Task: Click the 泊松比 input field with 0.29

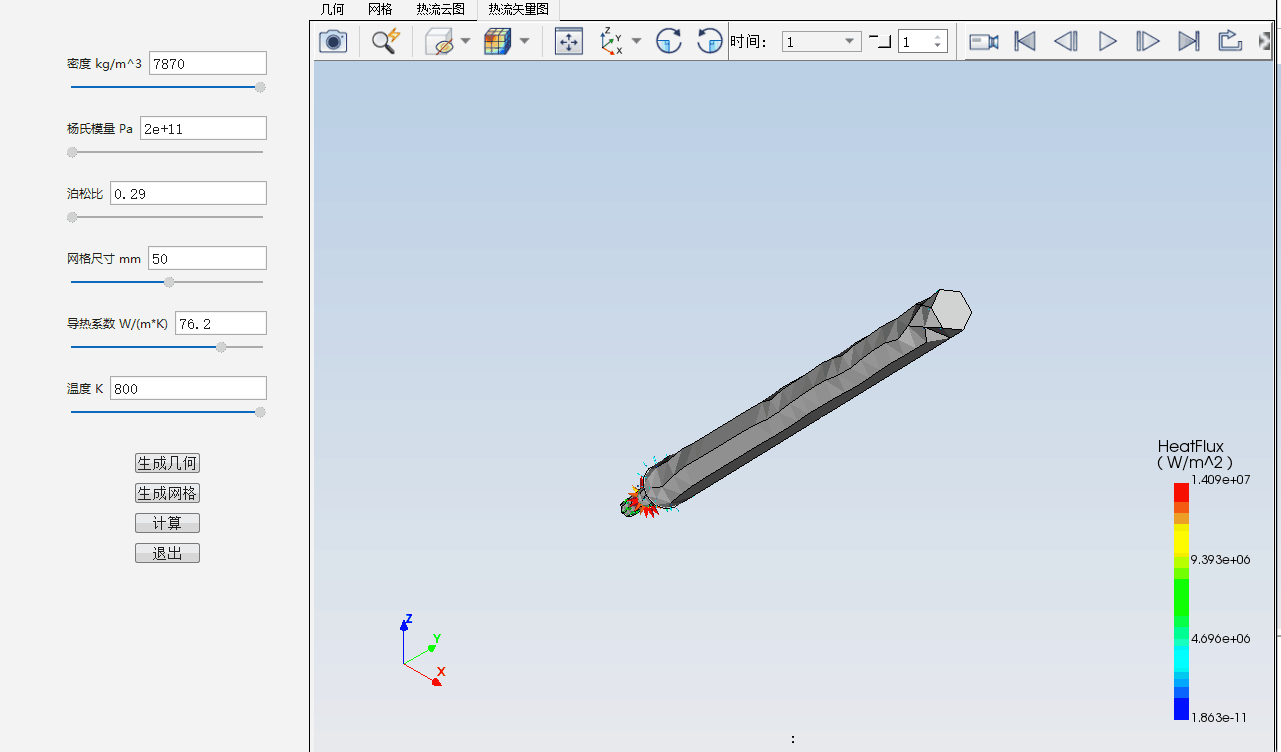Action: coord(188,193)
